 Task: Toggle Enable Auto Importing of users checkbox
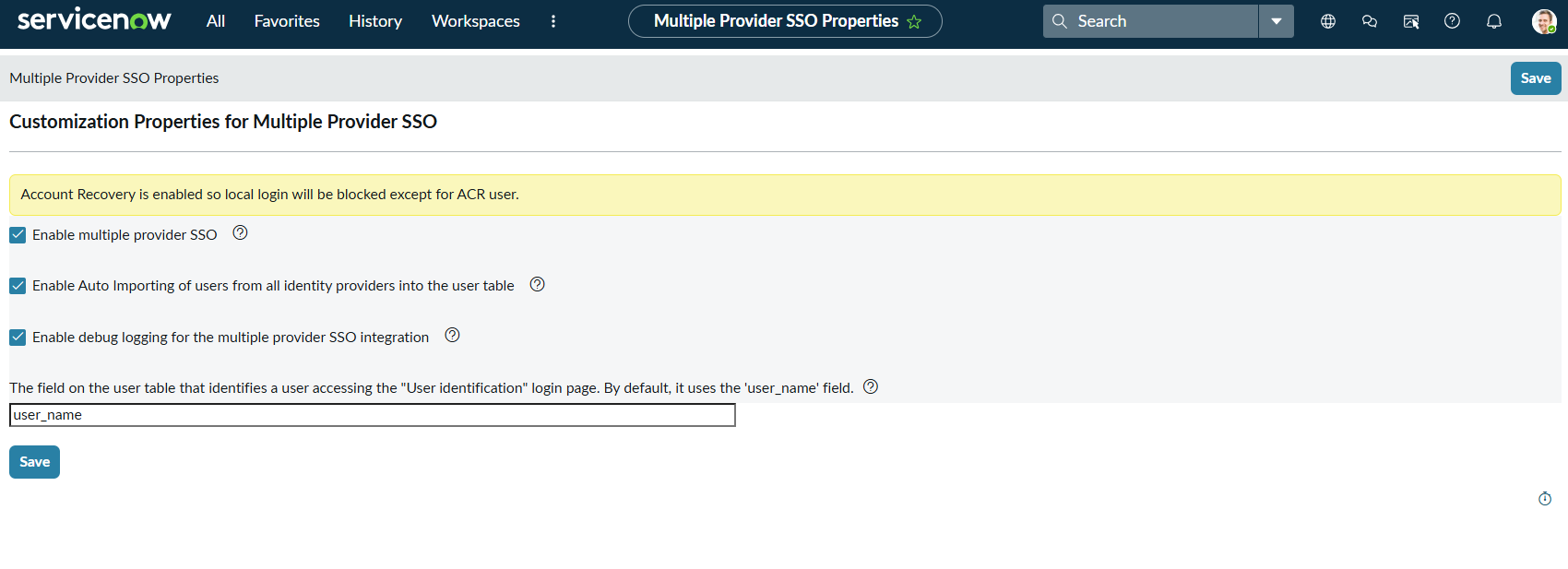(x=18, y=286)
